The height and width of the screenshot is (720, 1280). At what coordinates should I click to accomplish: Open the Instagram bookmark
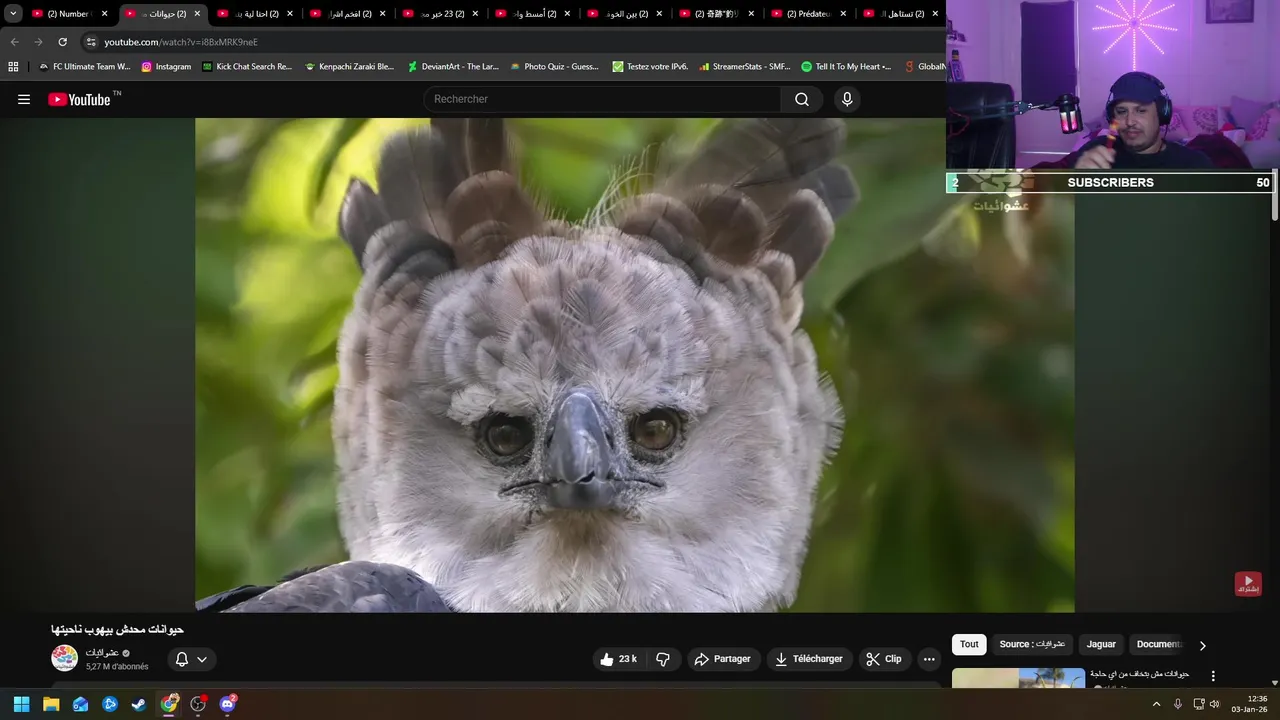pos(166,67)
